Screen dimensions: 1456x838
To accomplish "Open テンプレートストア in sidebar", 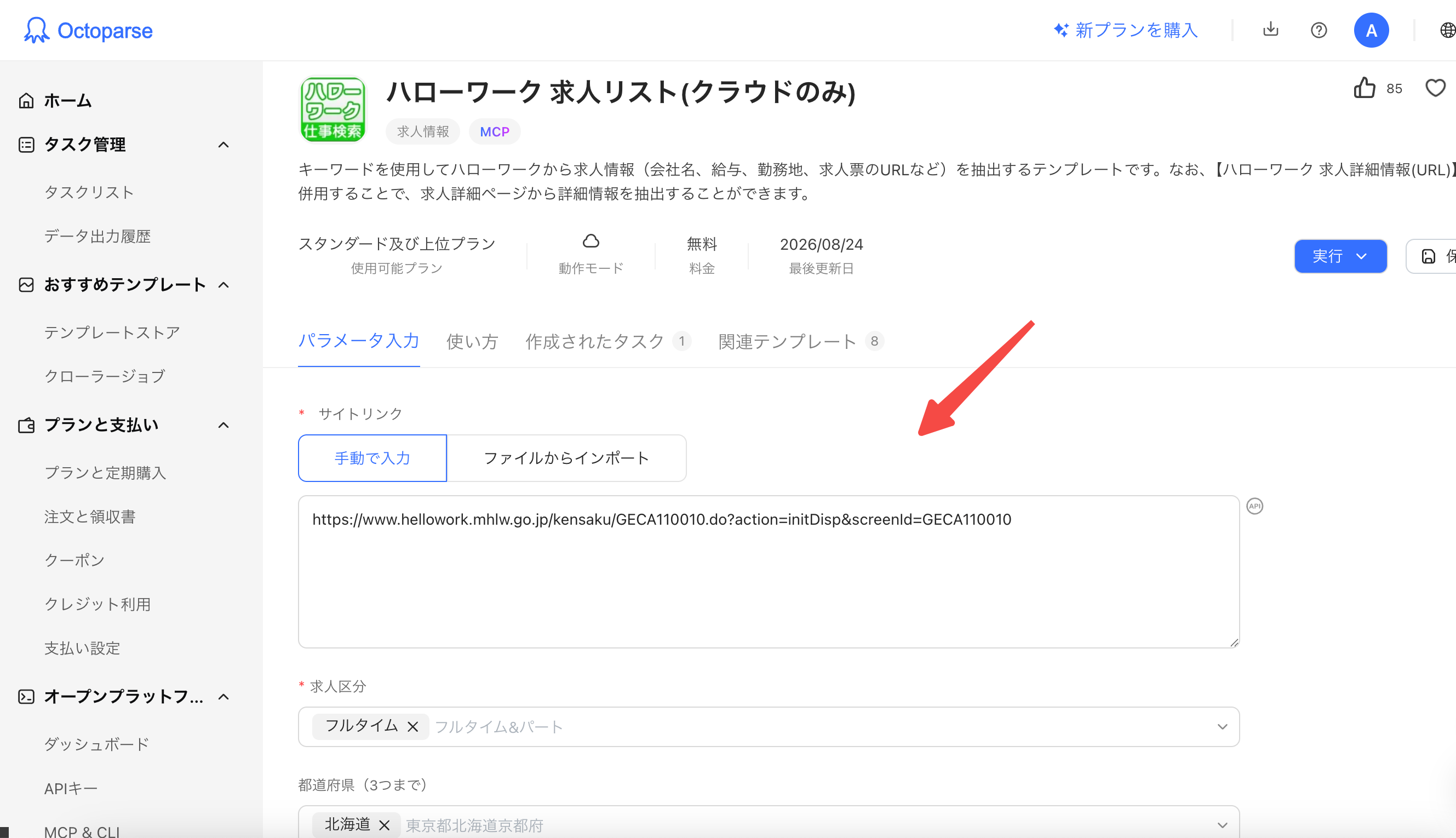I will (x=112, y=332).
